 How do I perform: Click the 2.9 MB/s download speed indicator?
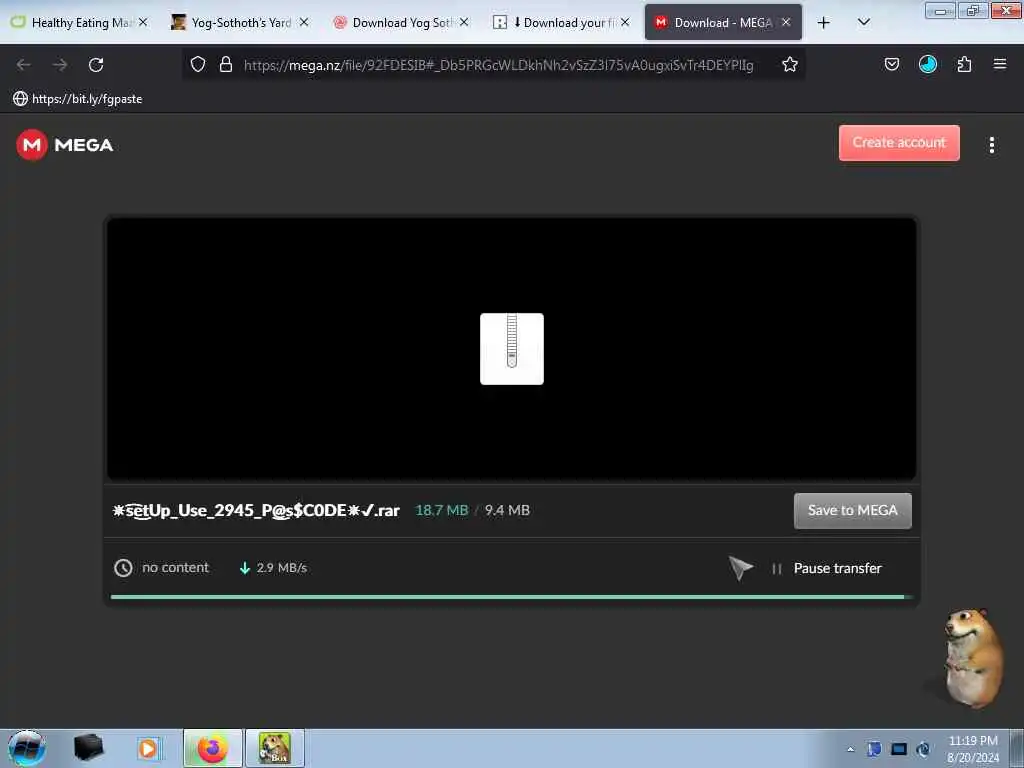click(x=274, y=568)
